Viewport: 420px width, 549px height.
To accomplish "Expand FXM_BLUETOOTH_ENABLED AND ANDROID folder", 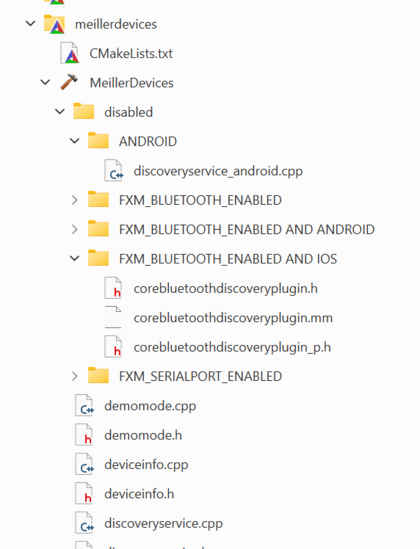I will click(75, 229).
